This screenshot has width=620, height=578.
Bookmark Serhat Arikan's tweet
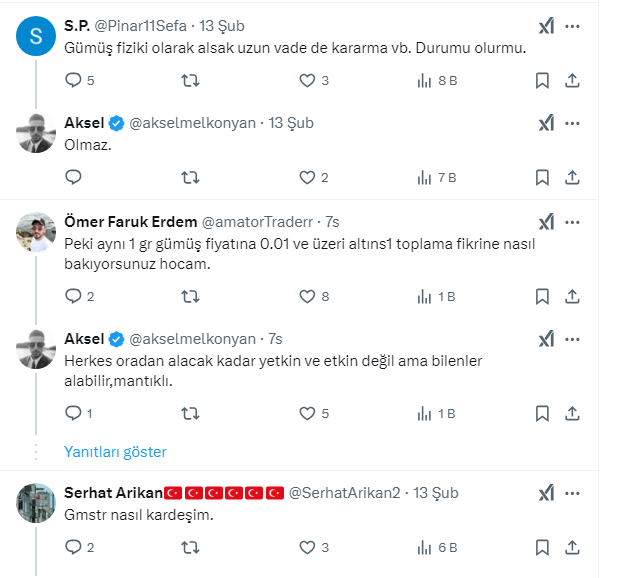(x=541, y=547)
